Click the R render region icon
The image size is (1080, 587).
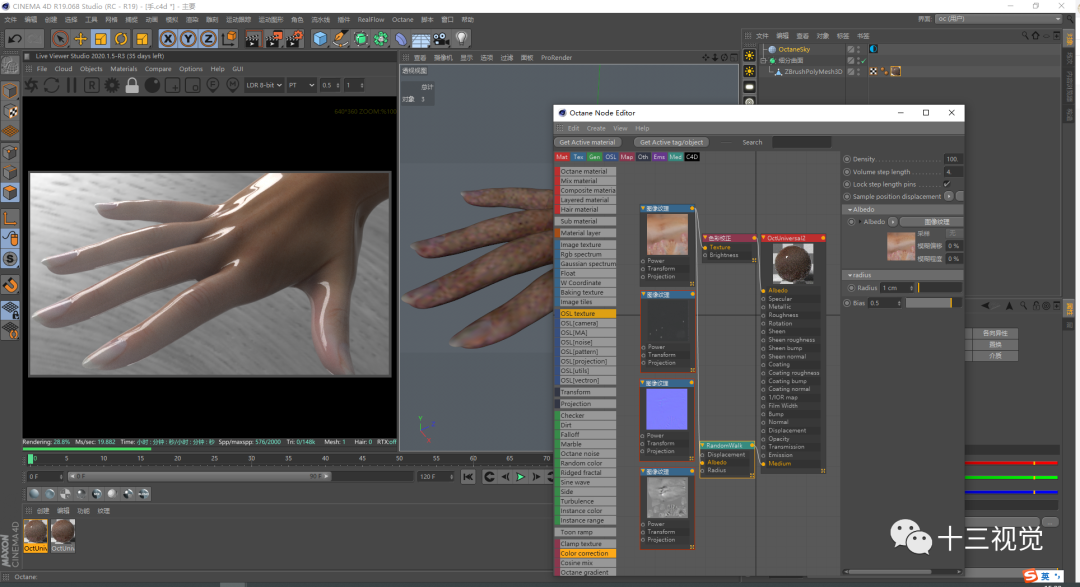pos(92,85)
